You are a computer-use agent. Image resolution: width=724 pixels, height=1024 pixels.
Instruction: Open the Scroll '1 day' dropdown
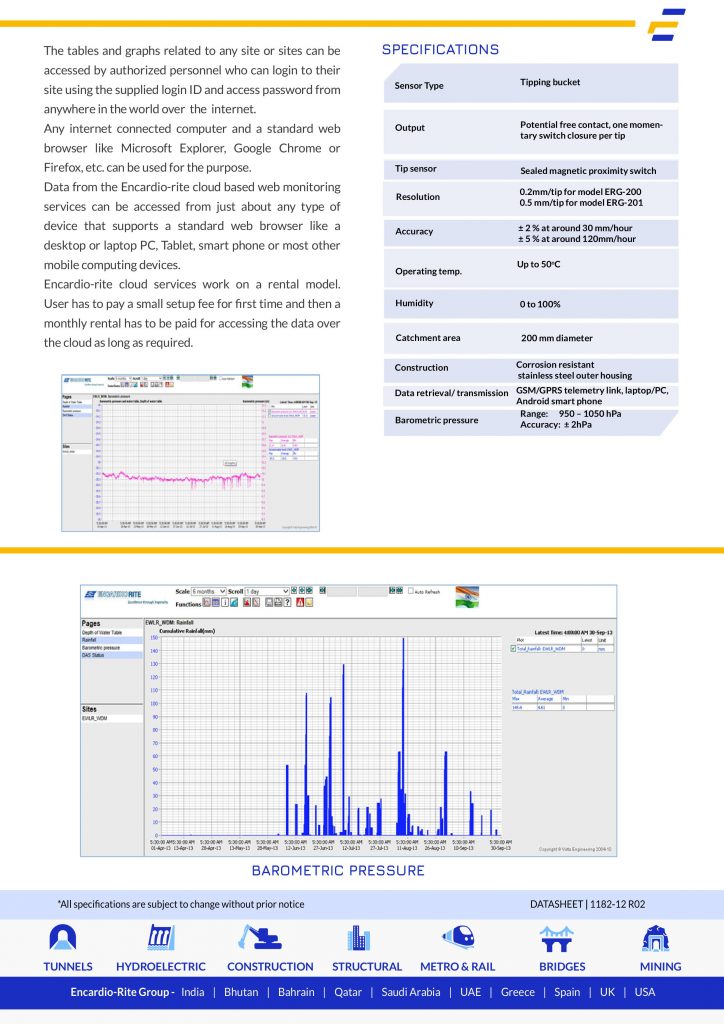[x=267, y=591]
